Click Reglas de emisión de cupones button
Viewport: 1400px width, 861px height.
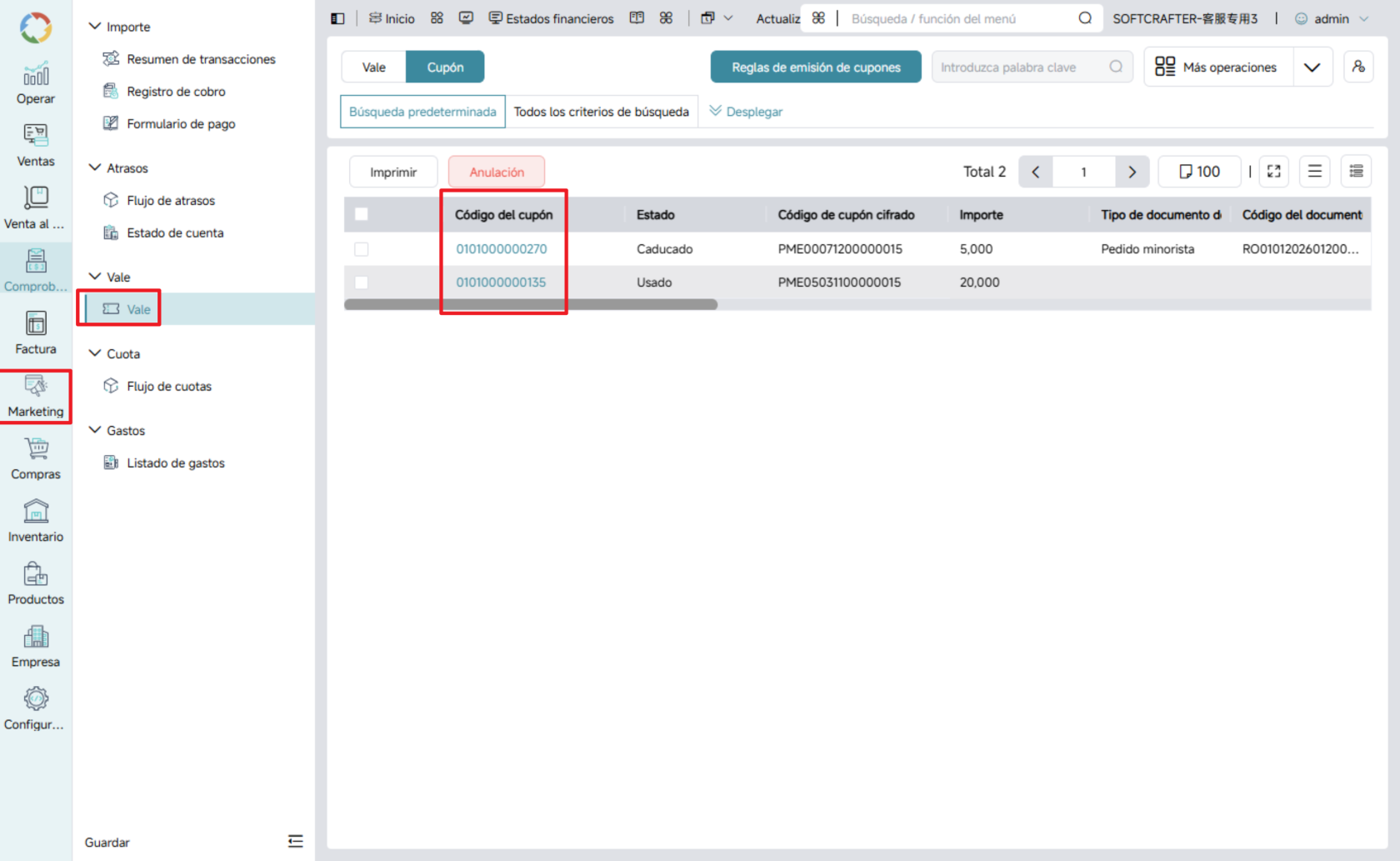816,67
